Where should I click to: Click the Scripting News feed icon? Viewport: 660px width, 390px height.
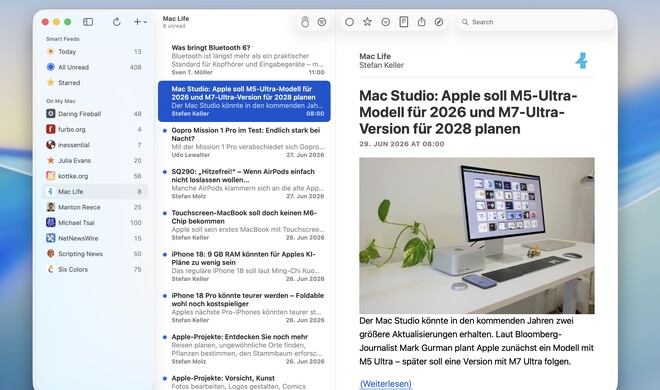(x=51, y=254)
